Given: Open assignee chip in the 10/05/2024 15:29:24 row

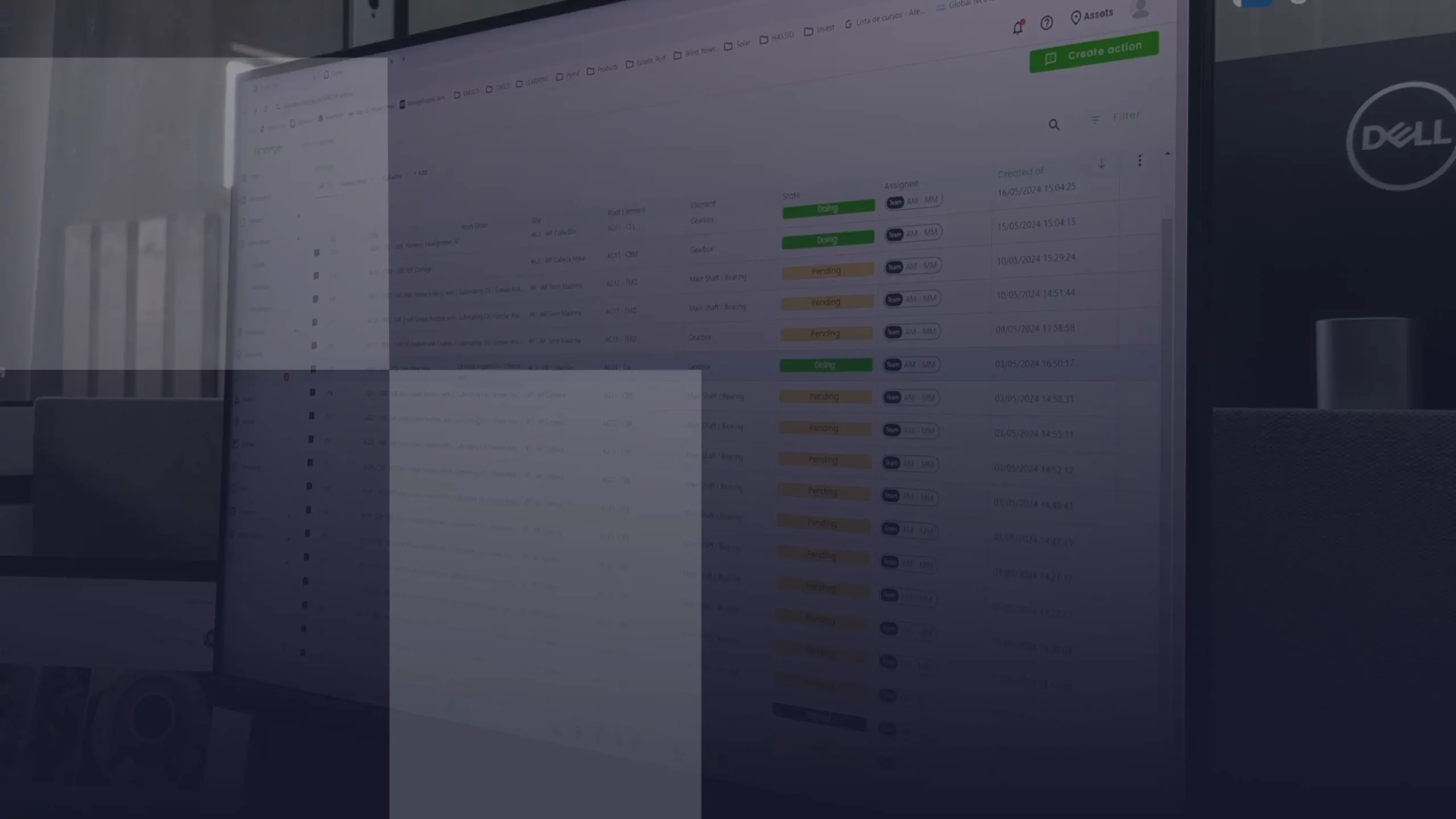Looking at the screenshot, I should click(x=913, y=266).
